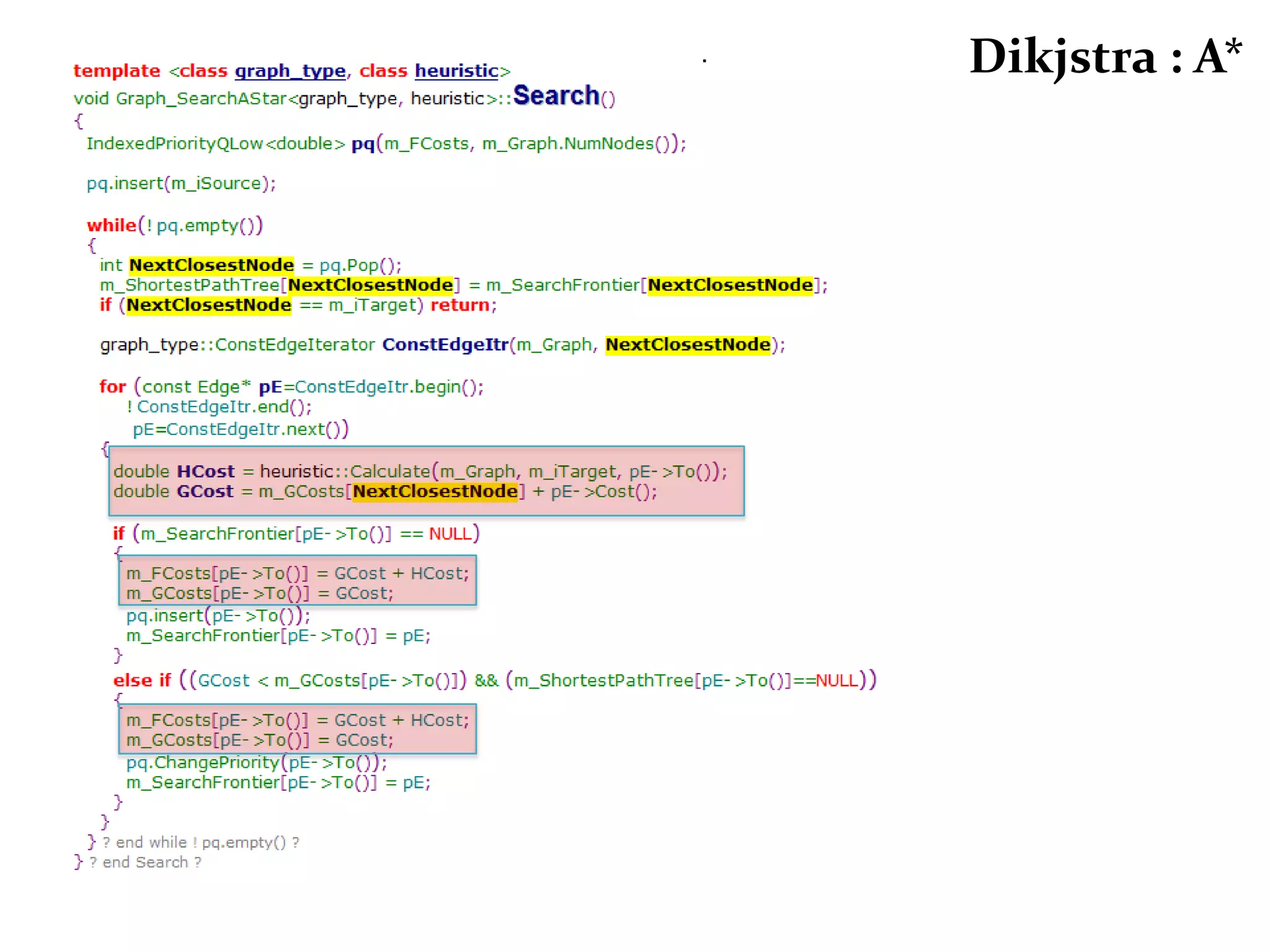The height and width of the screenshot is (952, 1270).
Task: Click the red template keyword
Action: (117, 71)
